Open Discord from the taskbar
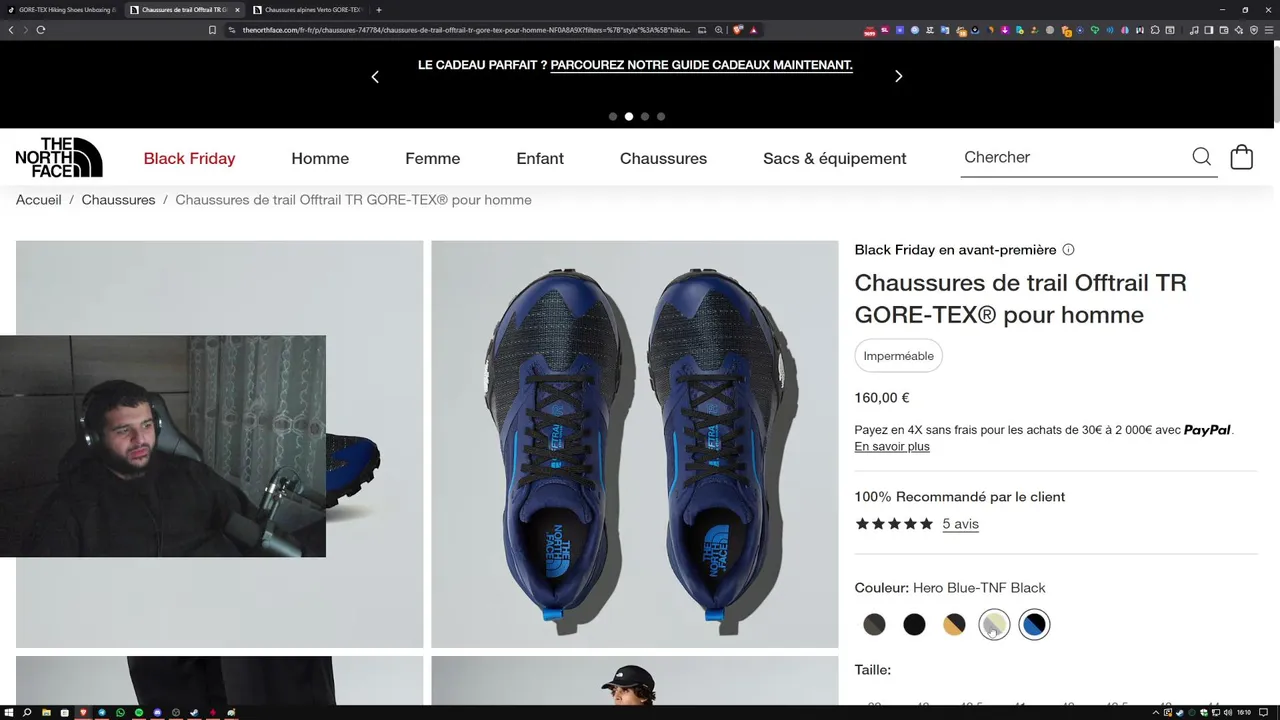1280x720 pixels. (158, 713)
